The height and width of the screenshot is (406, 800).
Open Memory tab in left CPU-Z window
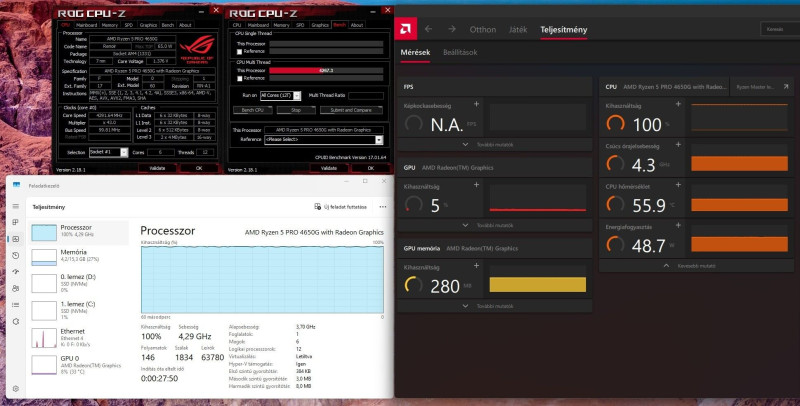pos(110,24)
